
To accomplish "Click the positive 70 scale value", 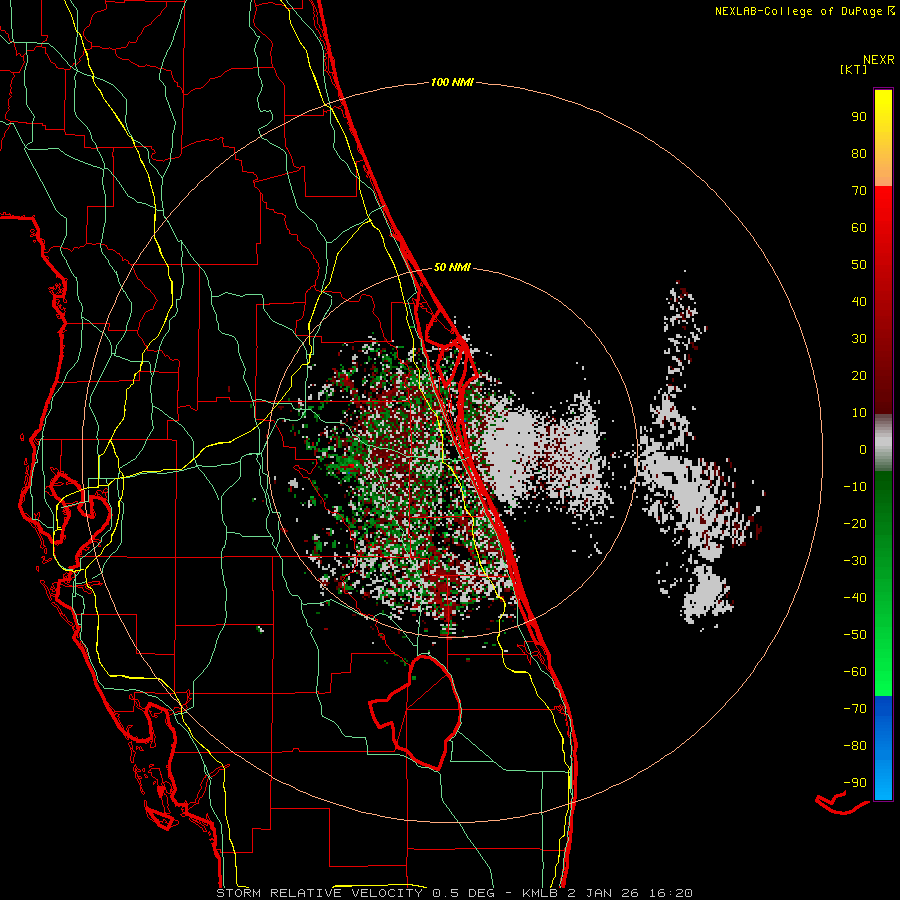I will click(859, 191).
